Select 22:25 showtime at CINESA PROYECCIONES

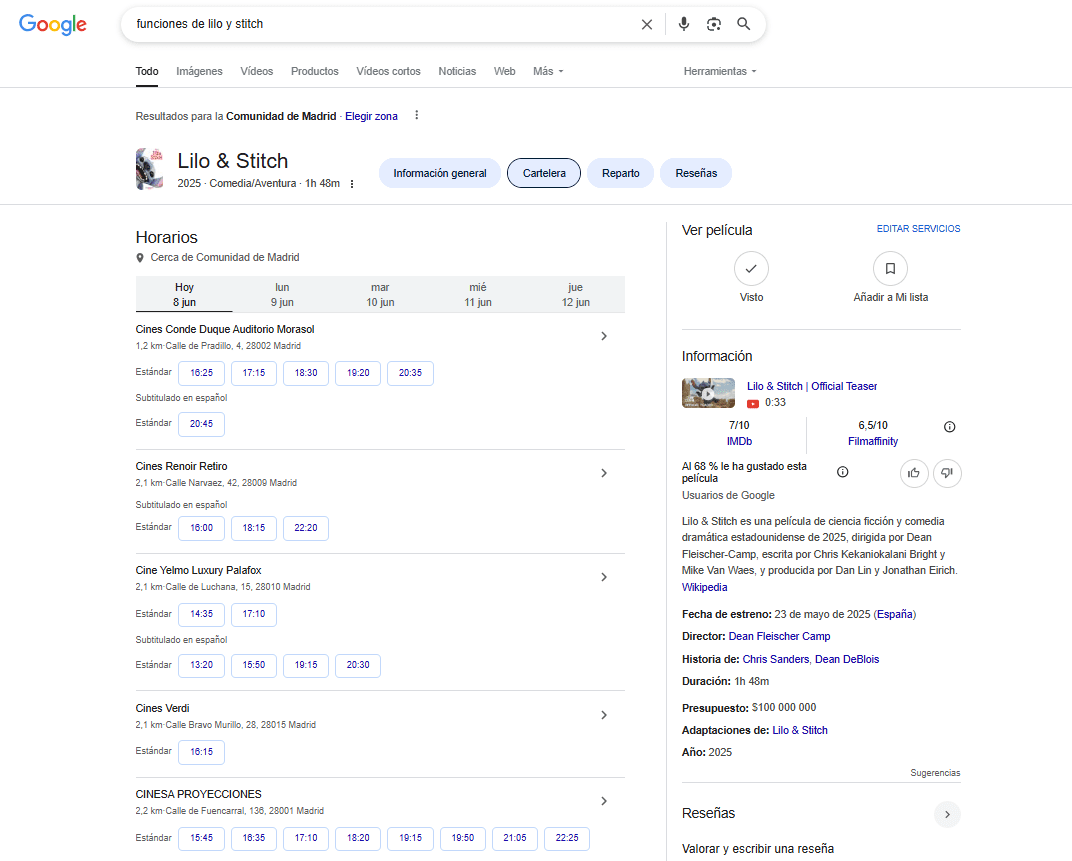567,838
